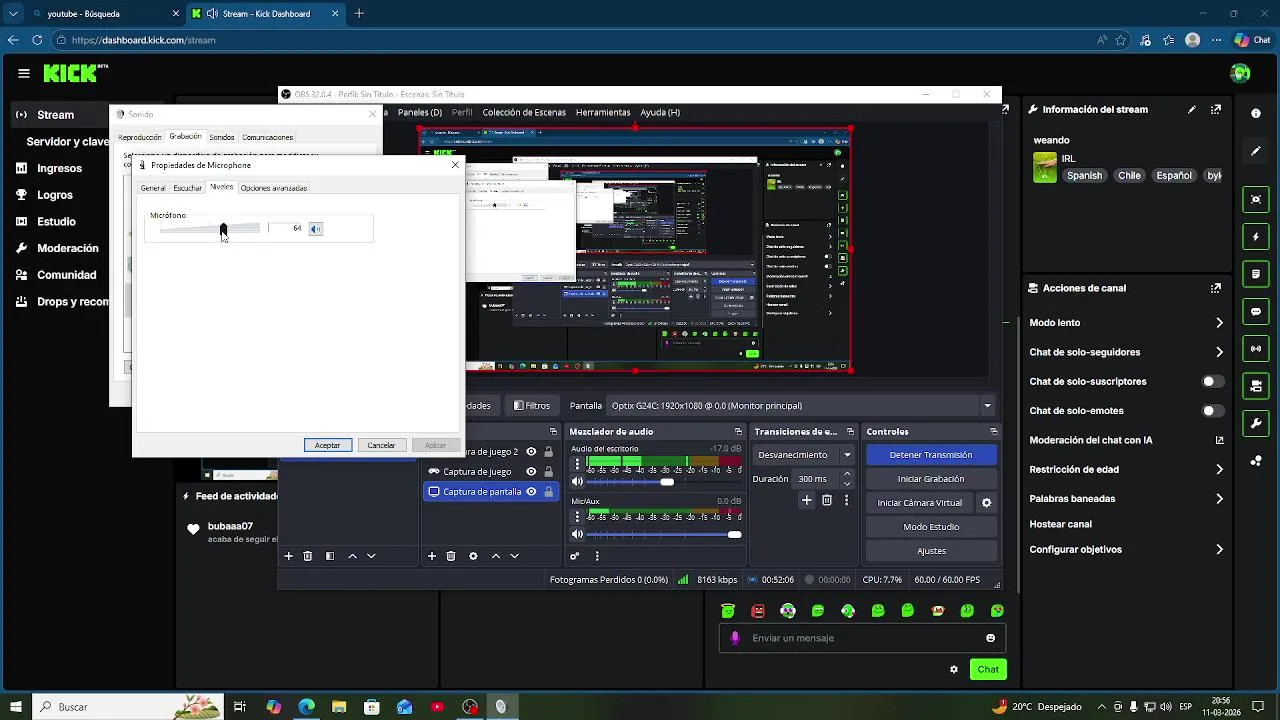Click Iniciar Grabación button

coord(930,479)
